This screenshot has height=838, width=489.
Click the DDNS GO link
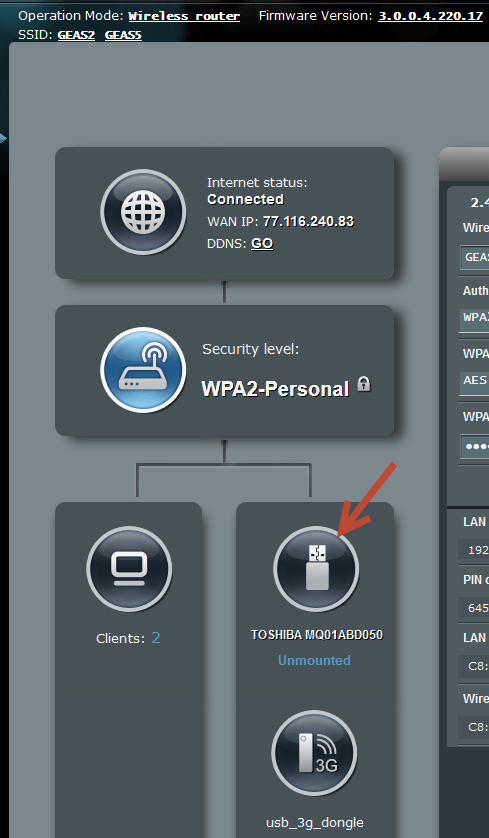pyautogui.click(x=262, y=243)
